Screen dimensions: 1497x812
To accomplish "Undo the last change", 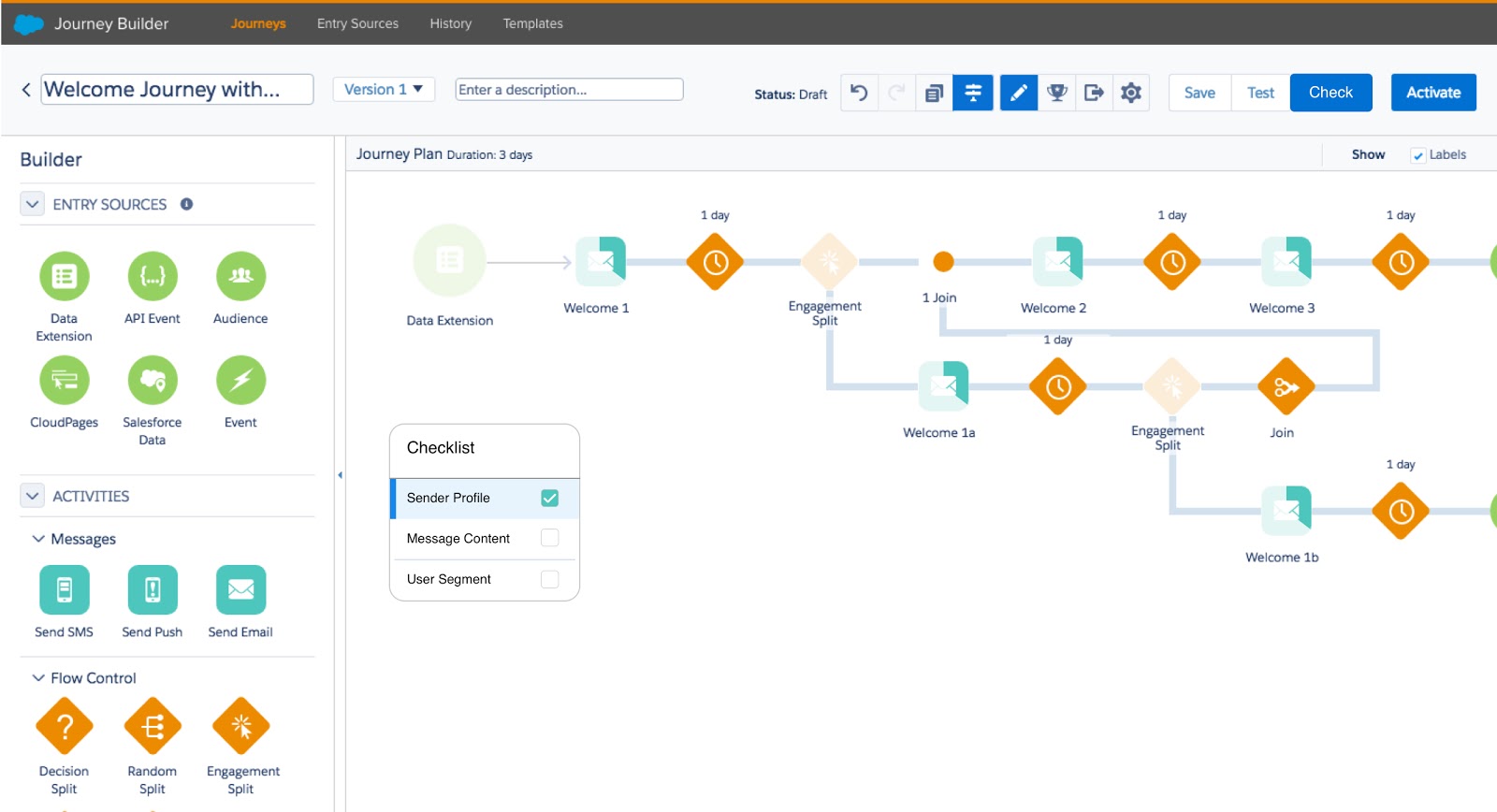I will coord(859,93).
